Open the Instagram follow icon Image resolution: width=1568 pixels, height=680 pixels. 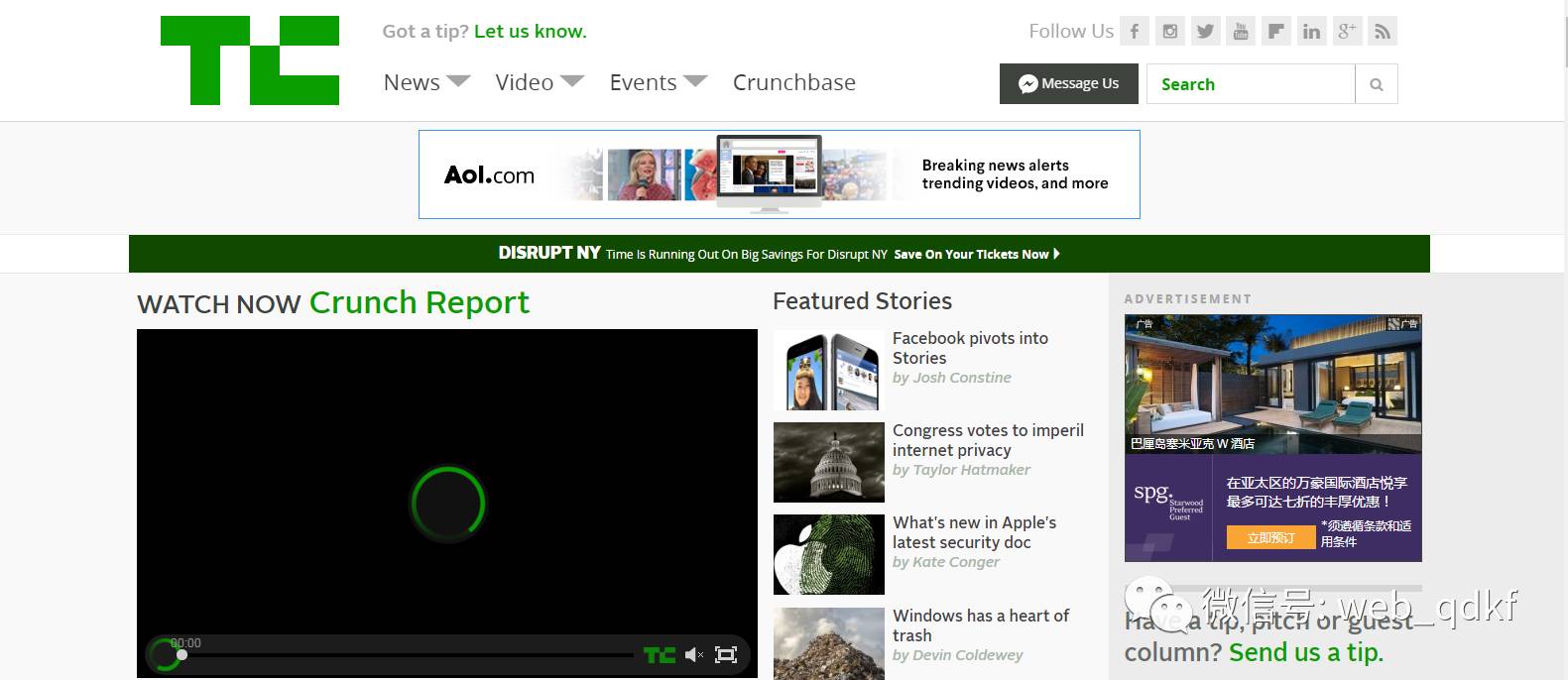[x=1170, y=31]
